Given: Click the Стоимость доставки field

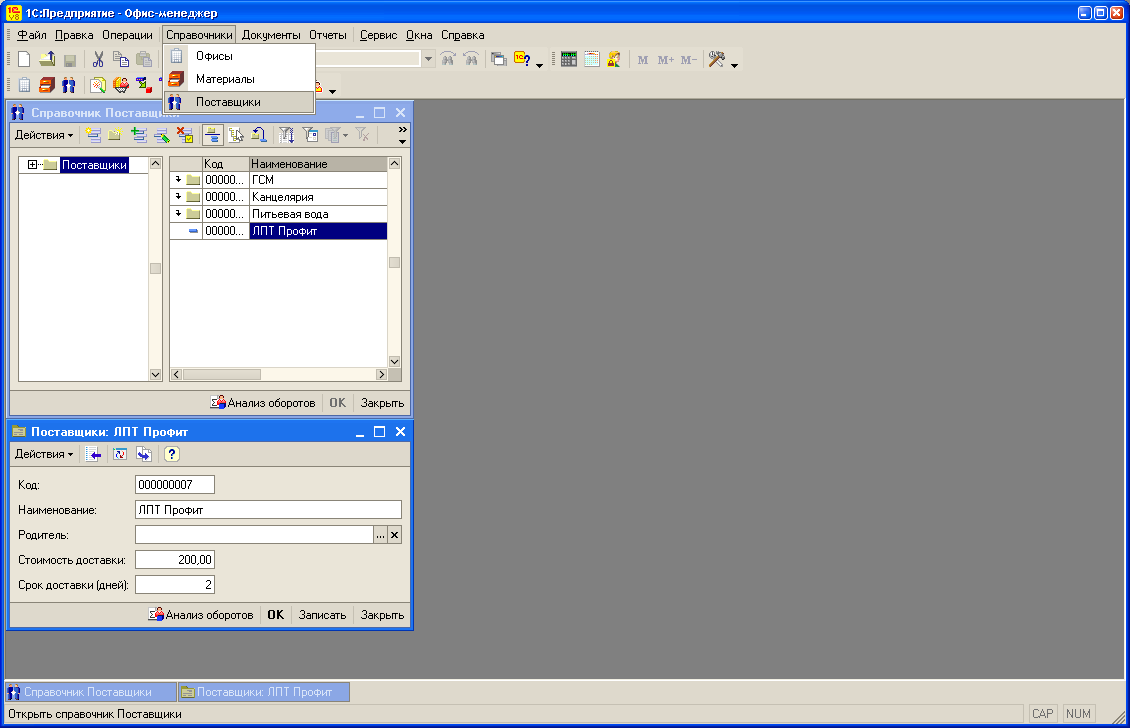Looking at the screenshot, I should click(175, 559).
